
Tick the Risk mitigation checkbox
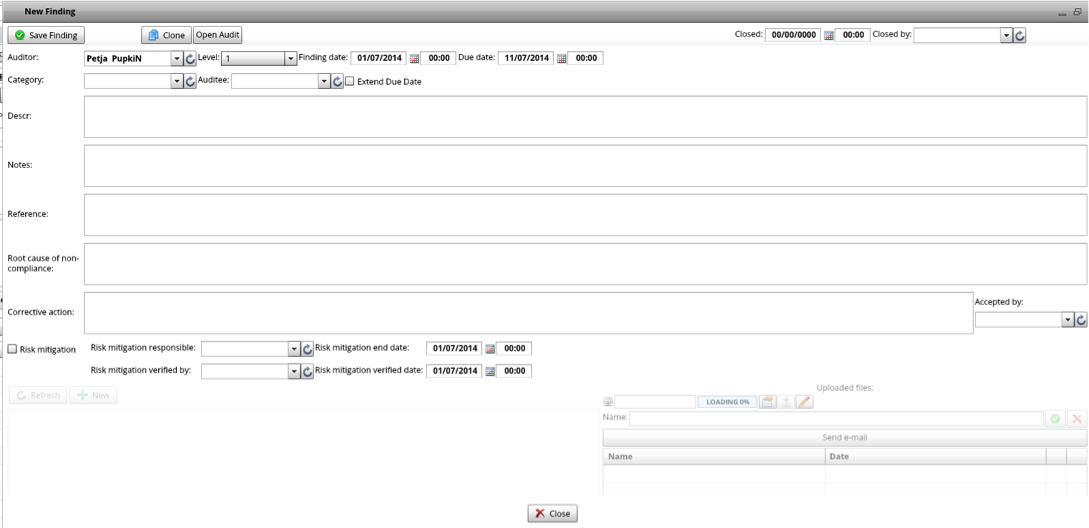click(13, 349)
